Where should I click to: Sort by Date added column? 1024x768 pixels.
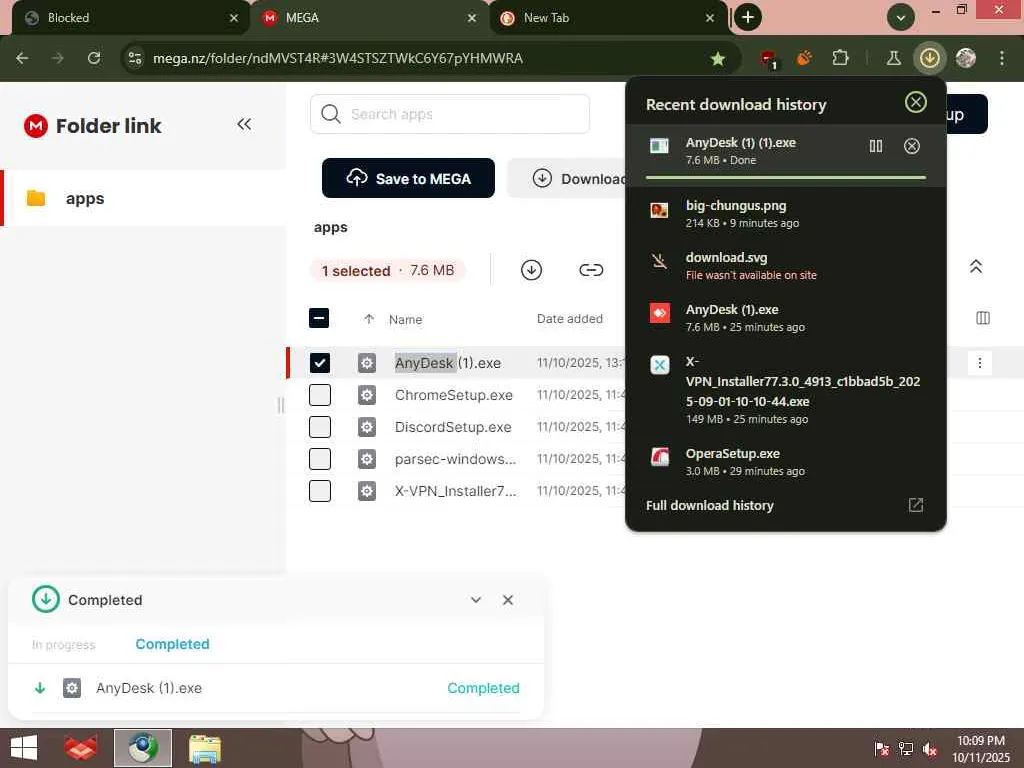(569, 319)
